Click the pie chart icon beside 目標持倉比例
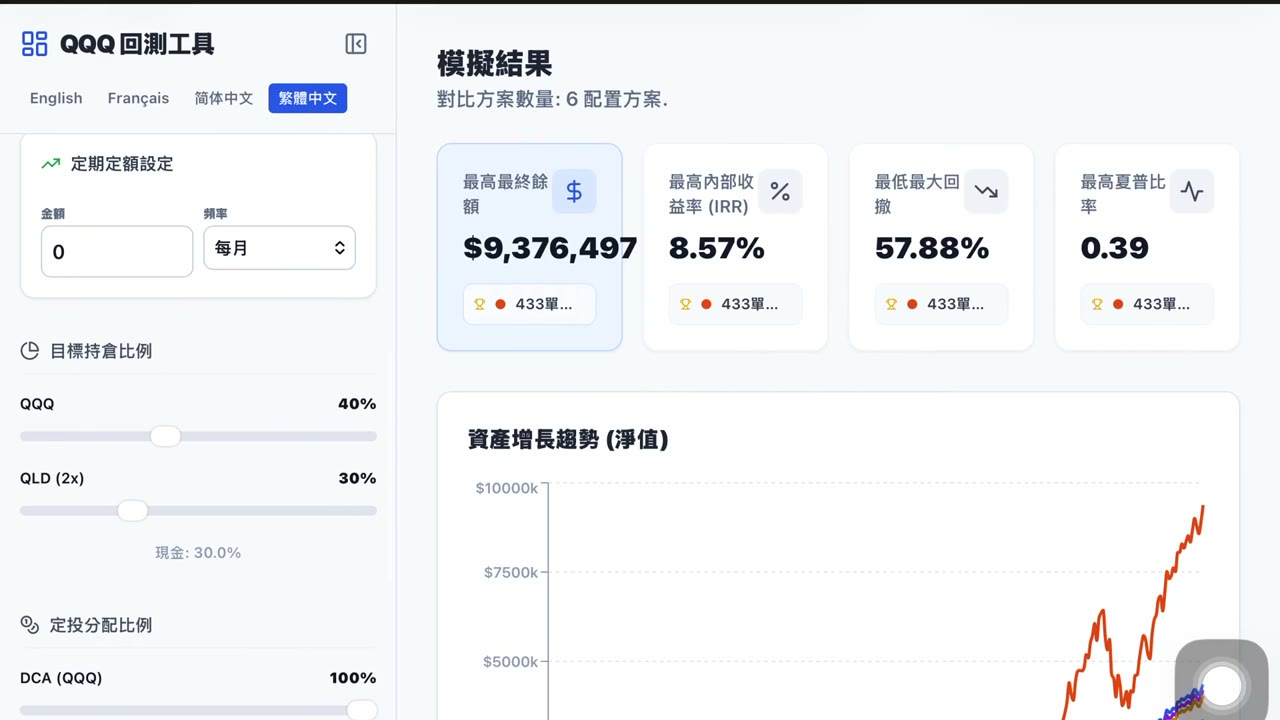The height and width of the screenshot is (720, 1280). coord(30,351)
